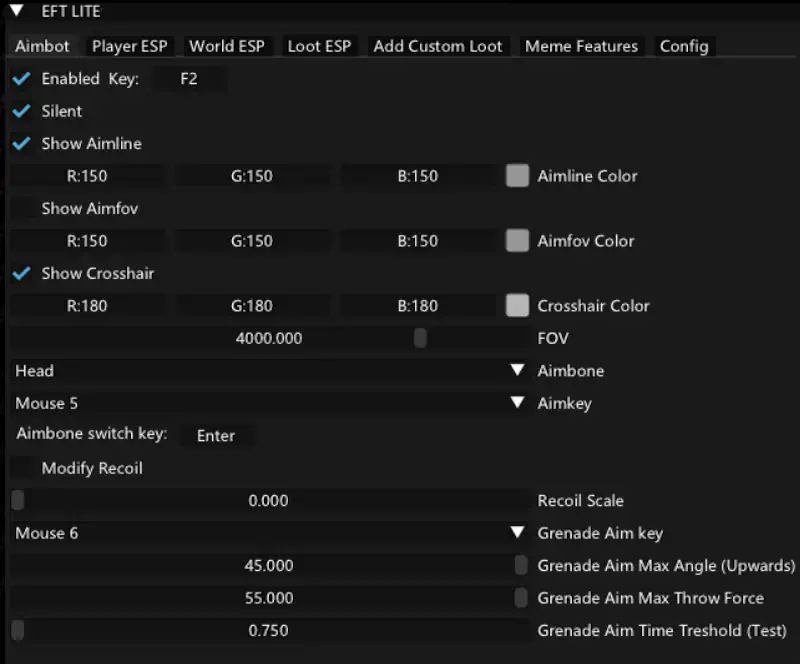Open the Grenade Aim key dropdown
Image resolution: width=800 pixels, height=664 pixels.
pyautogui.click(x=270, y=533)
